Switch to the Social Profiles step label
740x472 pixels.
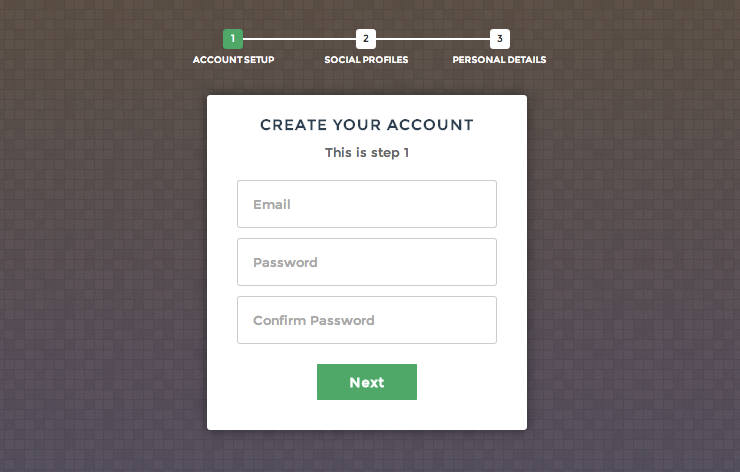[x=366, y=60]
